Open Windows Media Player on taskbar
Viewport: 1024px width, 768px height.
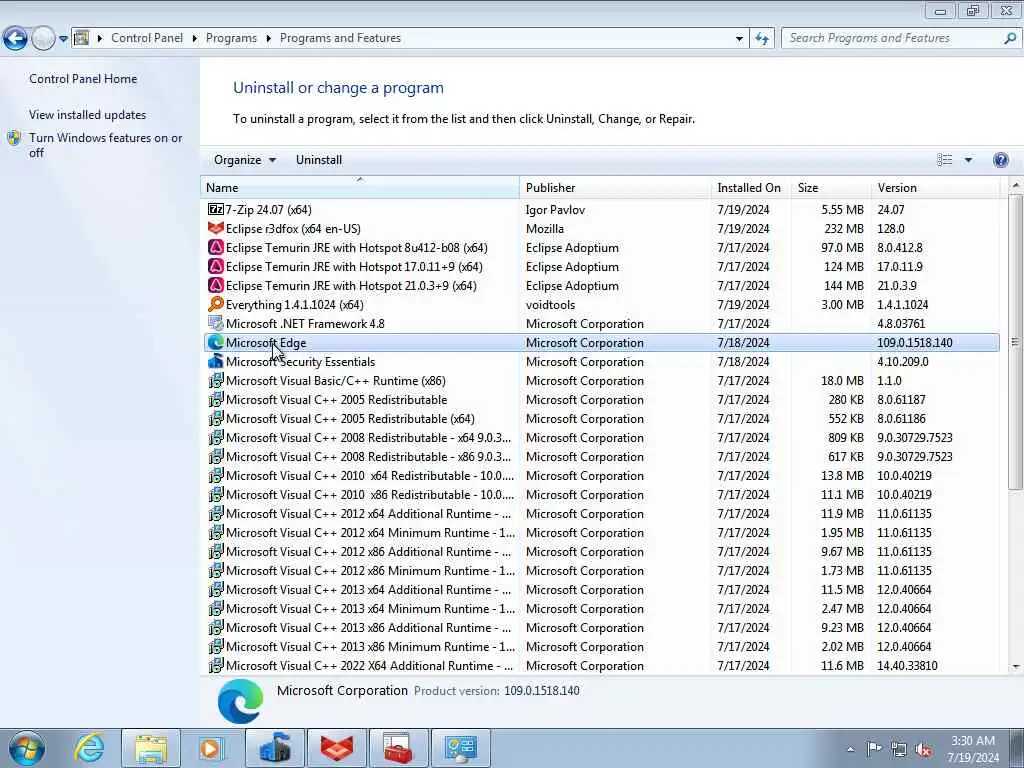click(212, 748)
